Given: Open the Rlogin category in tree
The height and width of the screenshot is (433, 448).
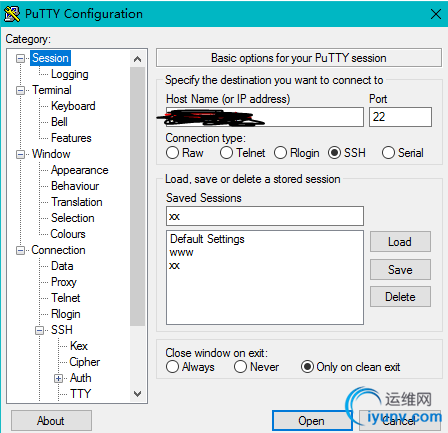Looking at the screenshot, I should coord(66,314).
